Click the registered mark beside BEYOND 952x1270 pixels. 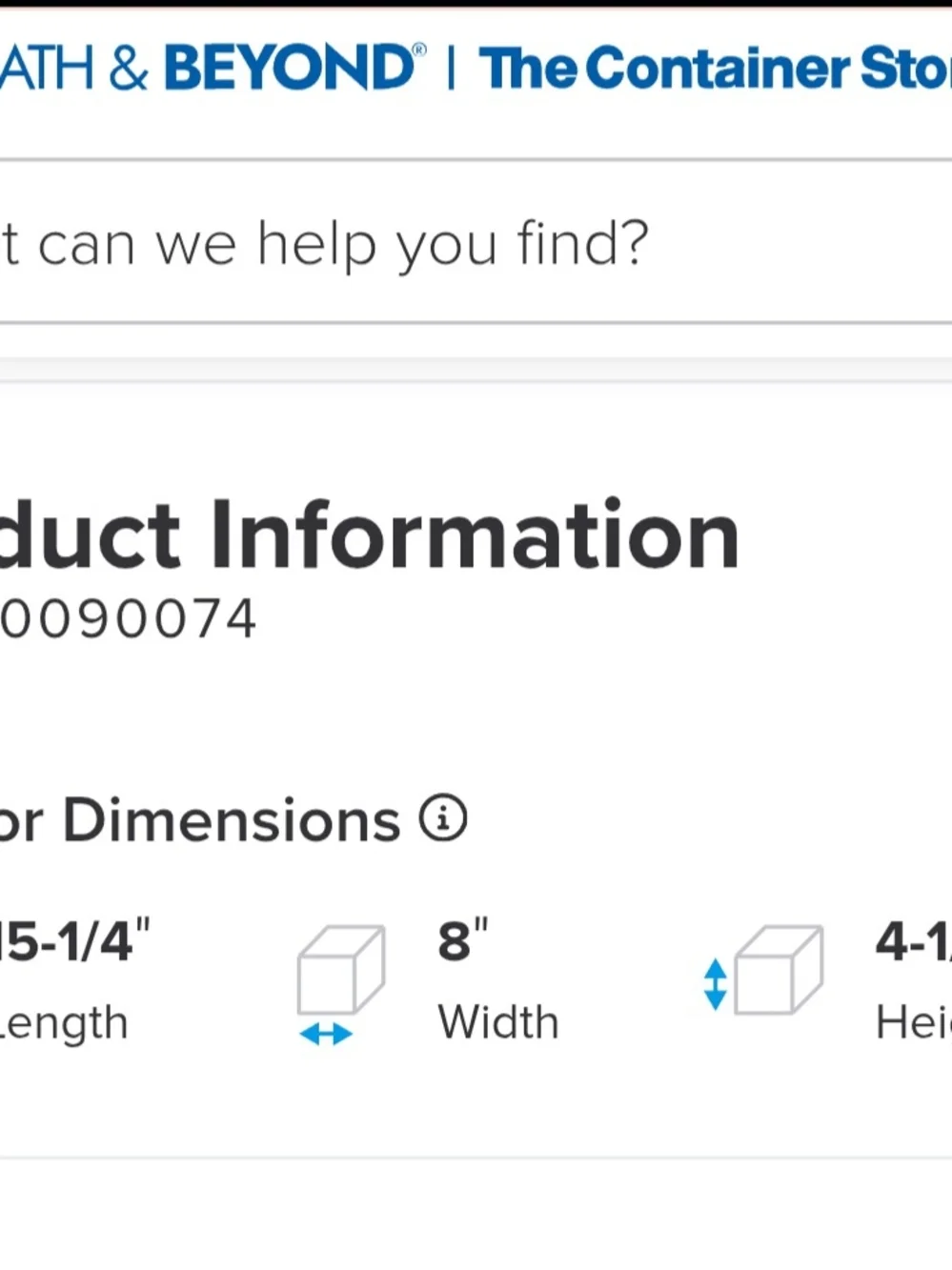(x=419, y=50)
